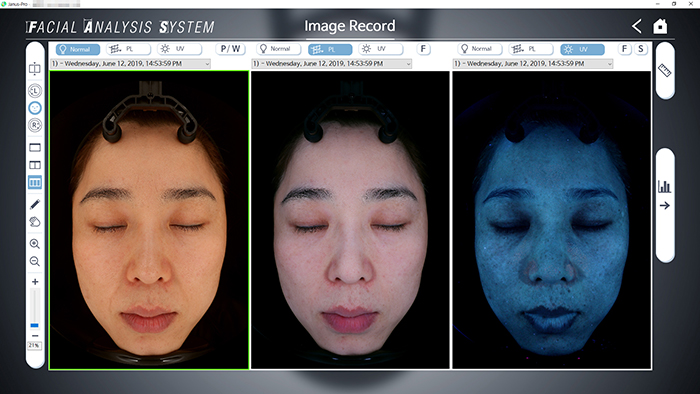Screen dimensions: 700x394
Task: Click the zoom in magnifier icon
Action: coord(35,244)
